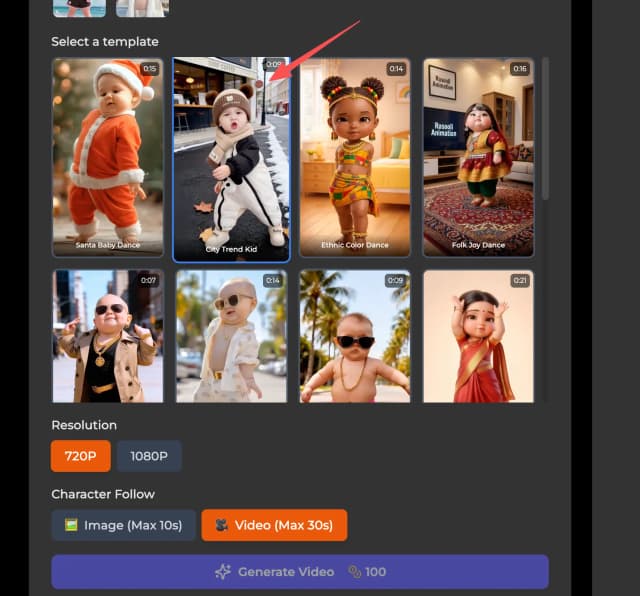Image resolution: width=640 pixels, height=596 pixels.
Task: Switch resolution to 1080P
Action: [x=149, y=456]
